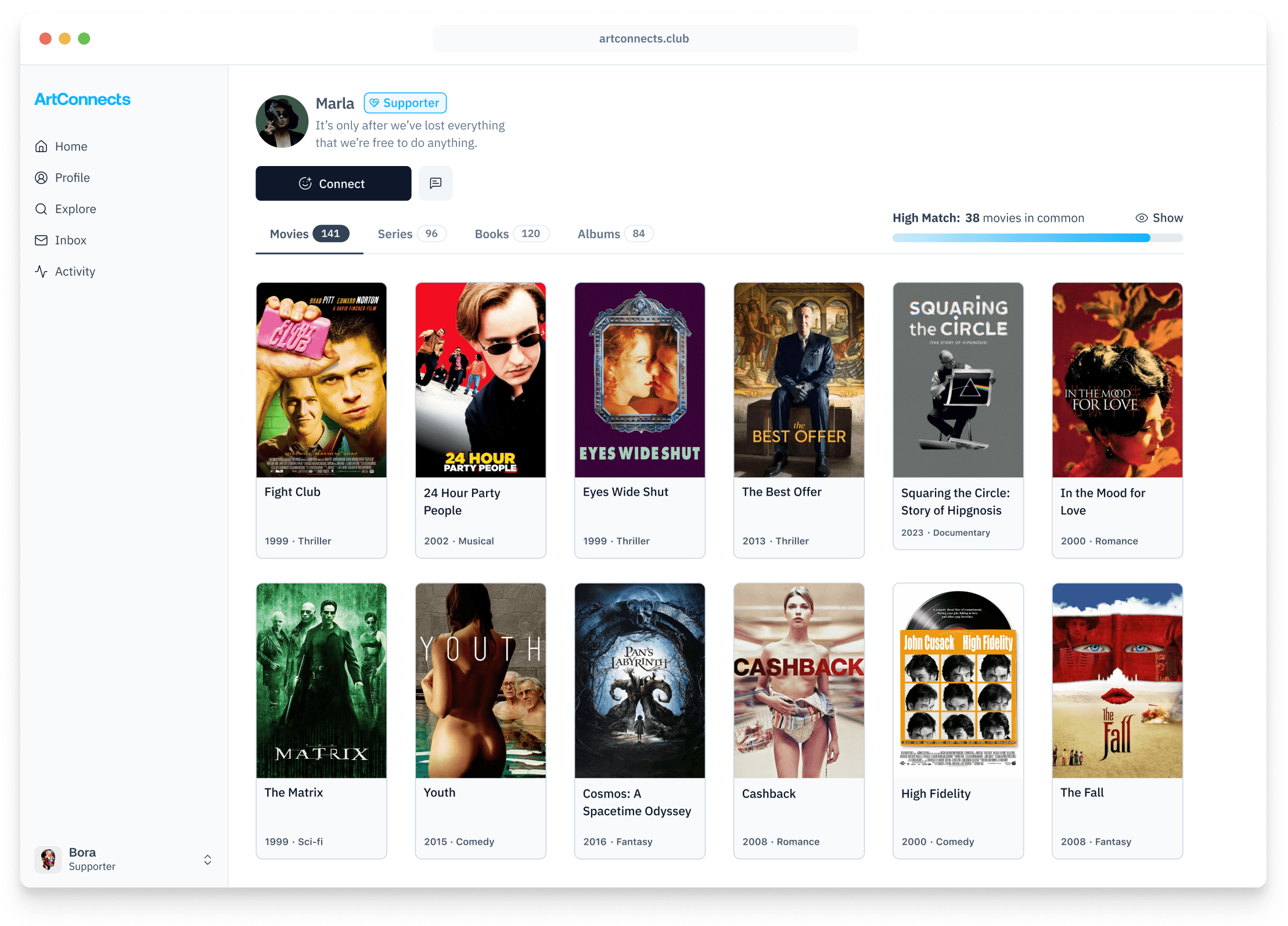
Task: Click '2000 · Romance' label
Action: 1099,541
